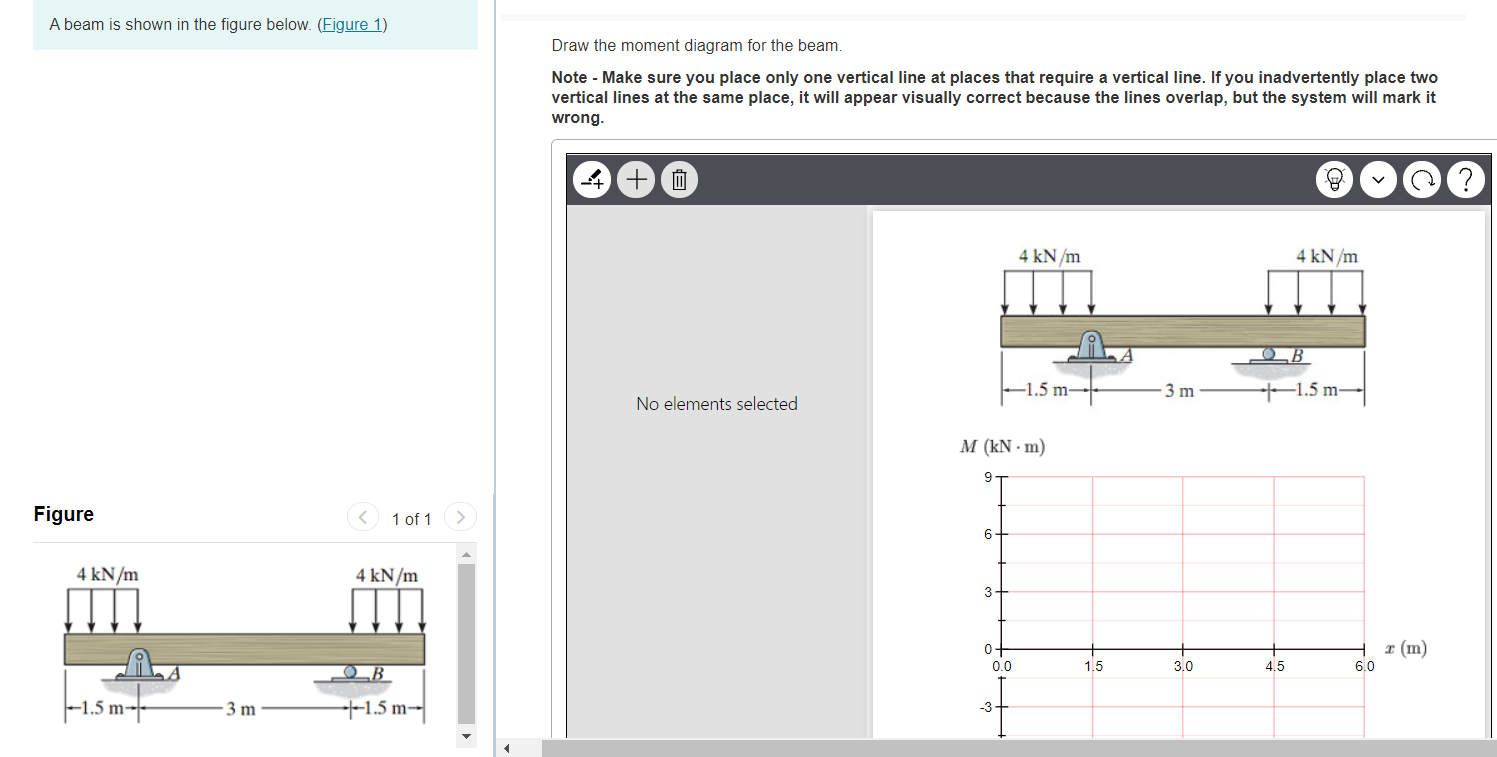This screenshot has height=757, width=1497.
Task: Click pin support A in graph diagram
Action: tap(1091, 346)
